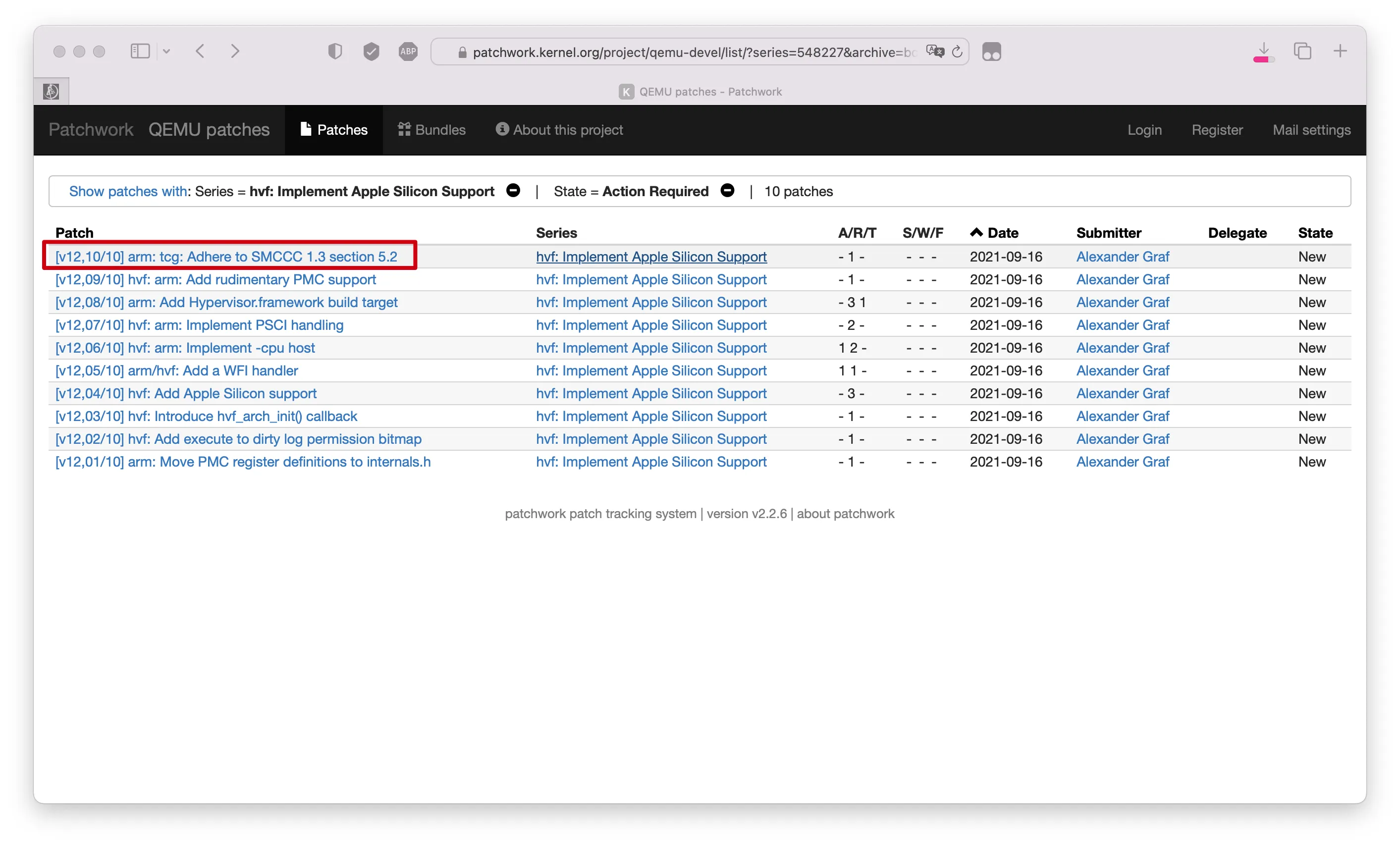Open patch v12,07/10 Implement PSCI handling
Screen dimensions: 1400x845
[x=200, y=325]
